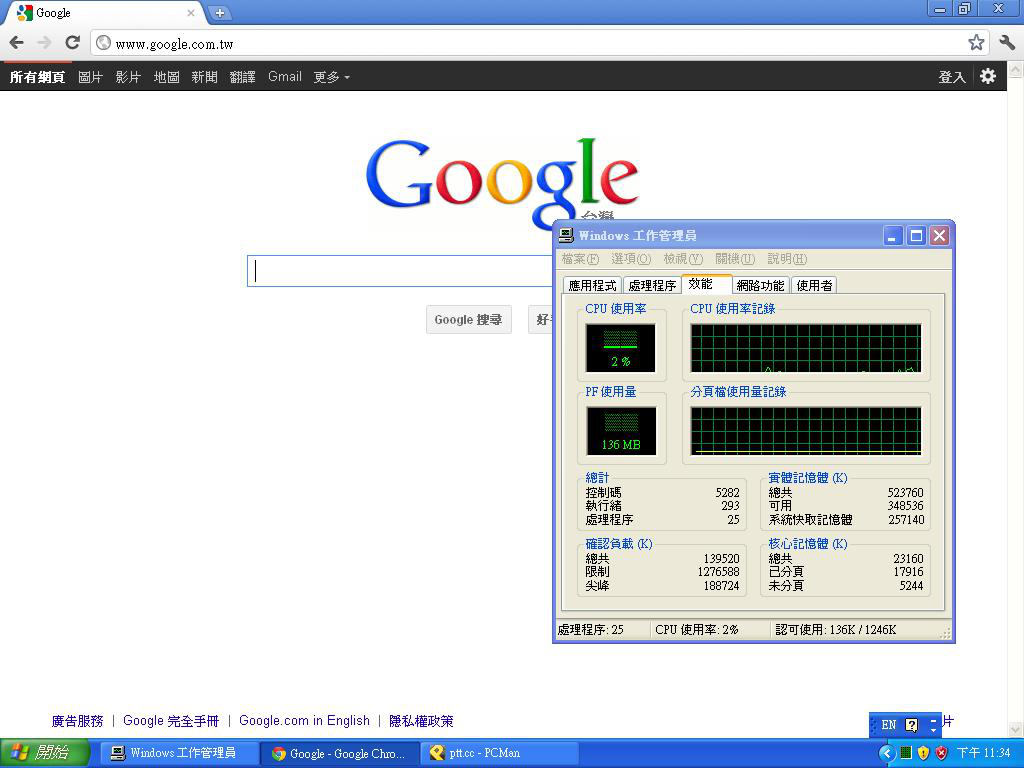Bookmark this page with the star icon
This screenshot has width=1024, height=768.
[x=976, y=43]
